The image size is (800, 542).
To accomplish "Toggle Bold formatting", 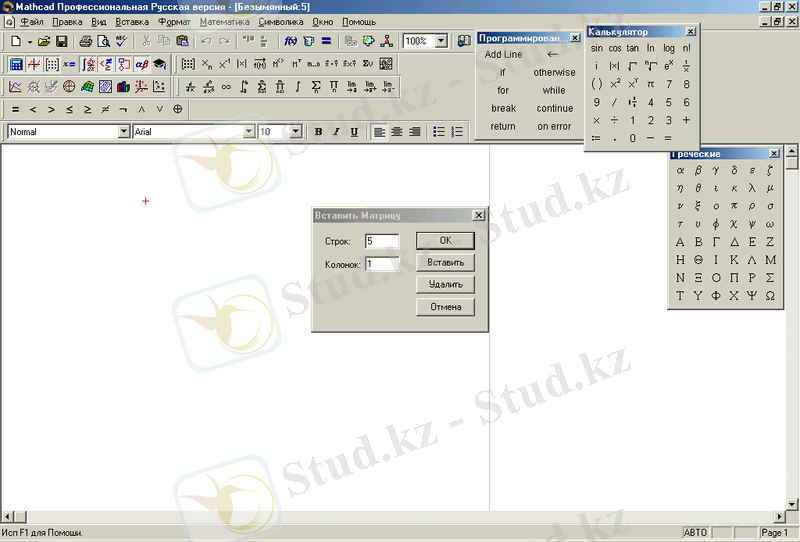I will [318, 132].
